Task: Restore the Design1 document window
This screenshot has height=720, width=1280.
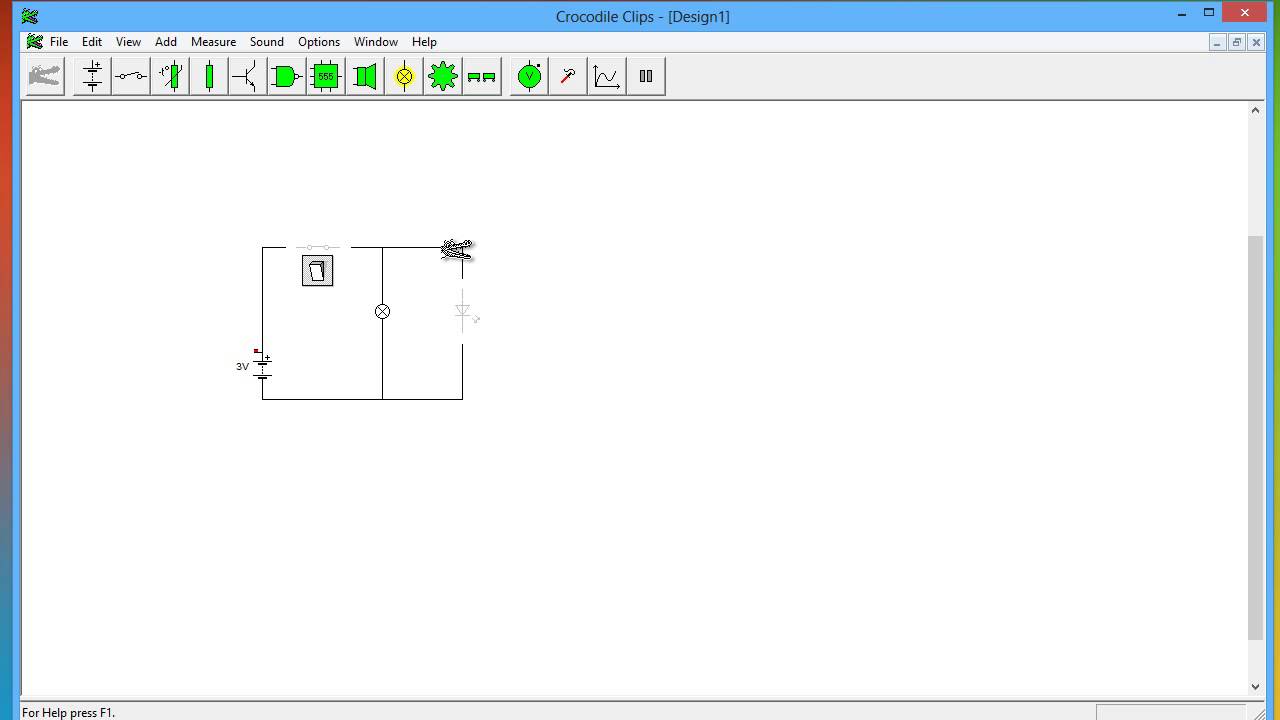Action: pyautogui.click(x=1237, y=42)
